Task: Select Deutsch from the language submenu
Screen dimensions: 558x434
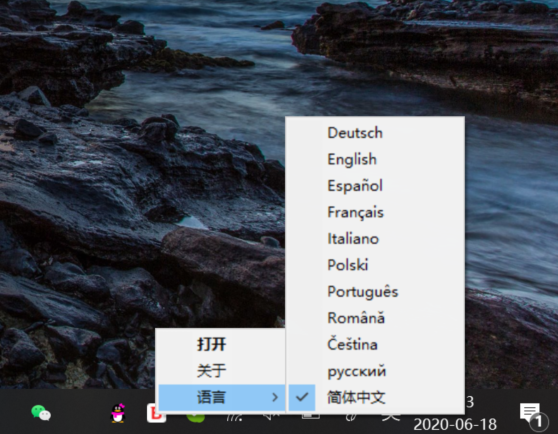Action: [x=375, y=133]
